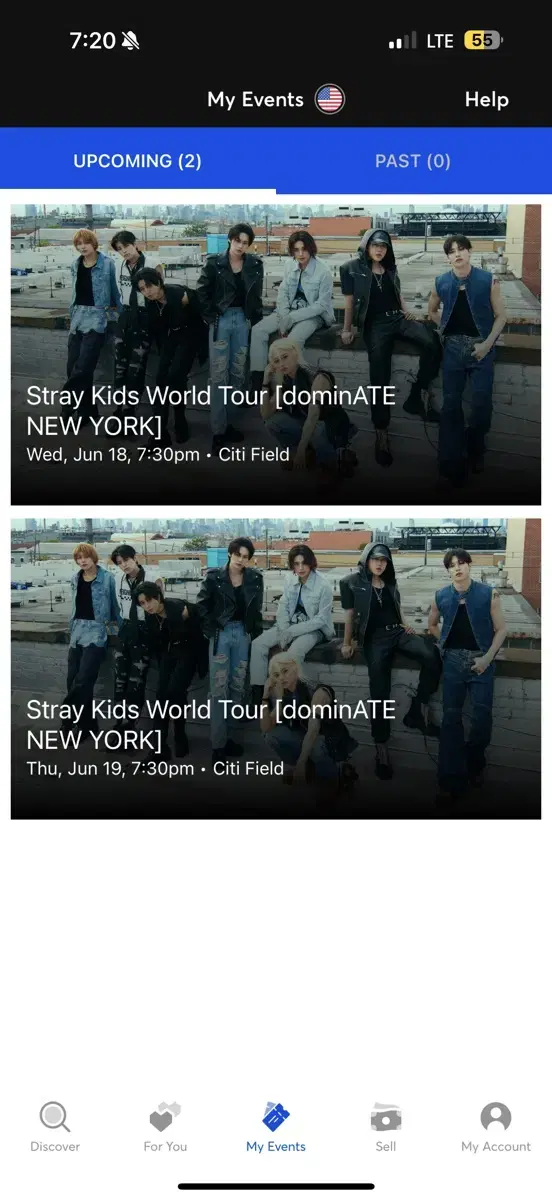Tap the Sell label in bottom navigation

point(386,1147)
